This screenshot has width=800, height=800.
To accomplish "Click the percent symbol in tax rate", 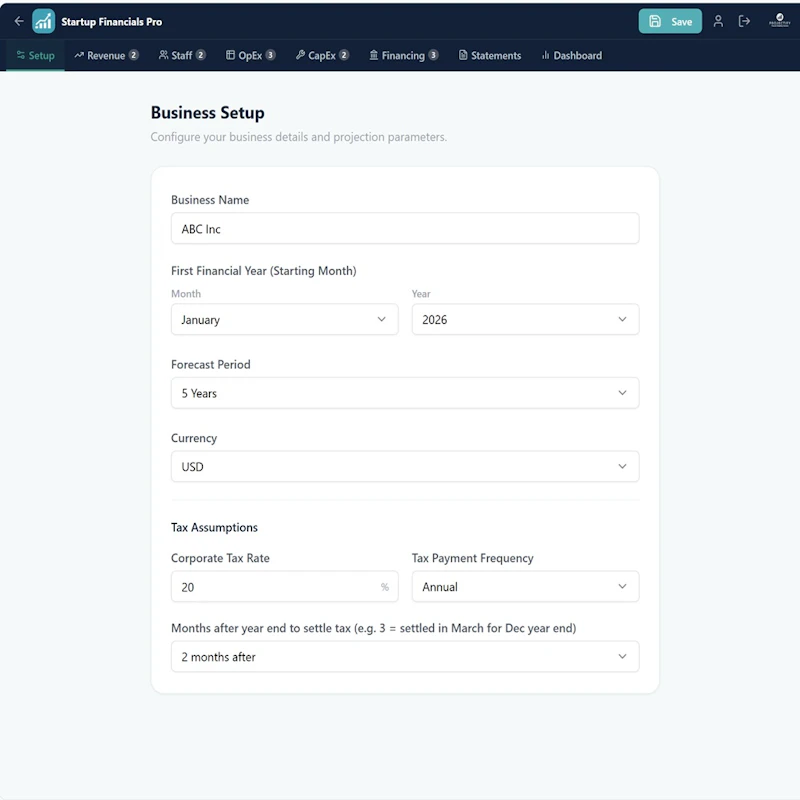I will click(385, 587).
